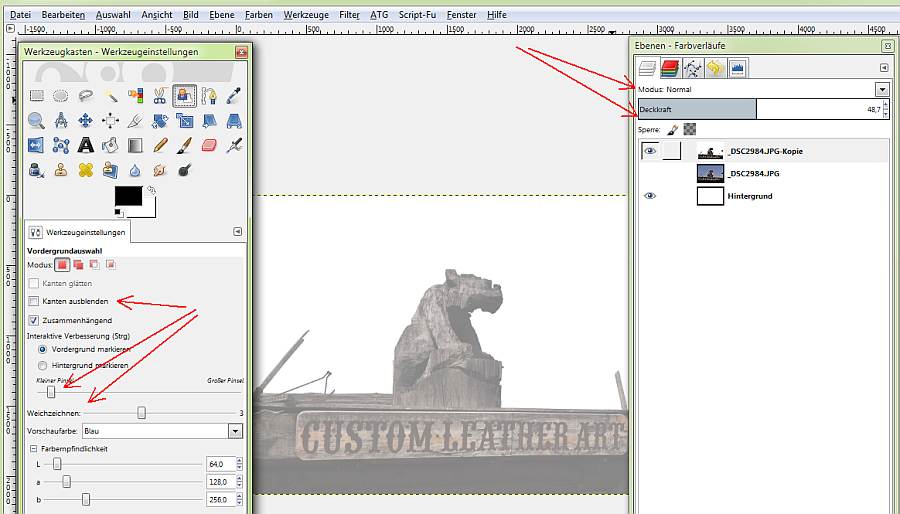The height and width of the screenshot is (514, 900).
Task: Select the Hintergrund markieren radio button
Action: (42, 366)
